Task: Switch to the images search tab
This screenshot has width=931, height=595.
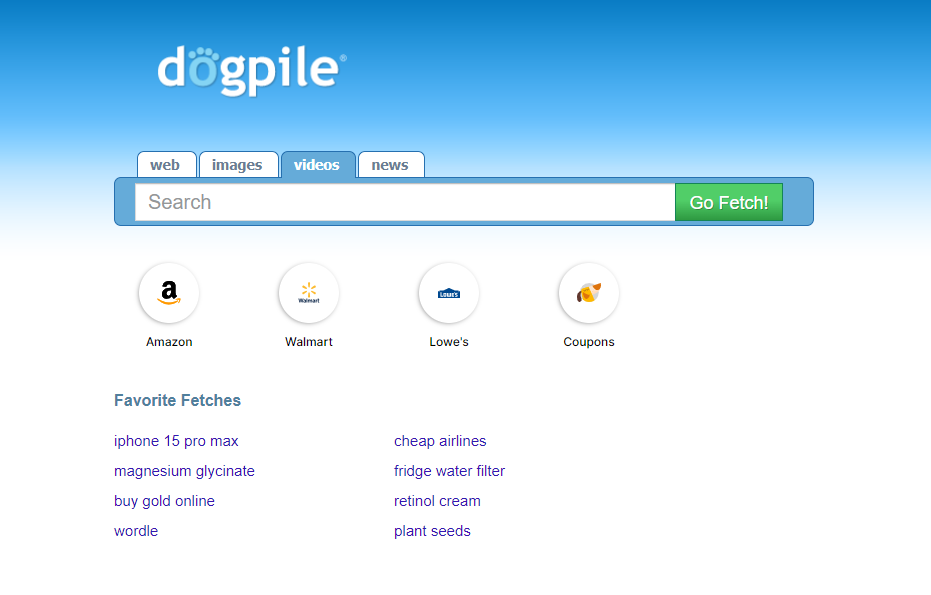Action: (239, 164)
